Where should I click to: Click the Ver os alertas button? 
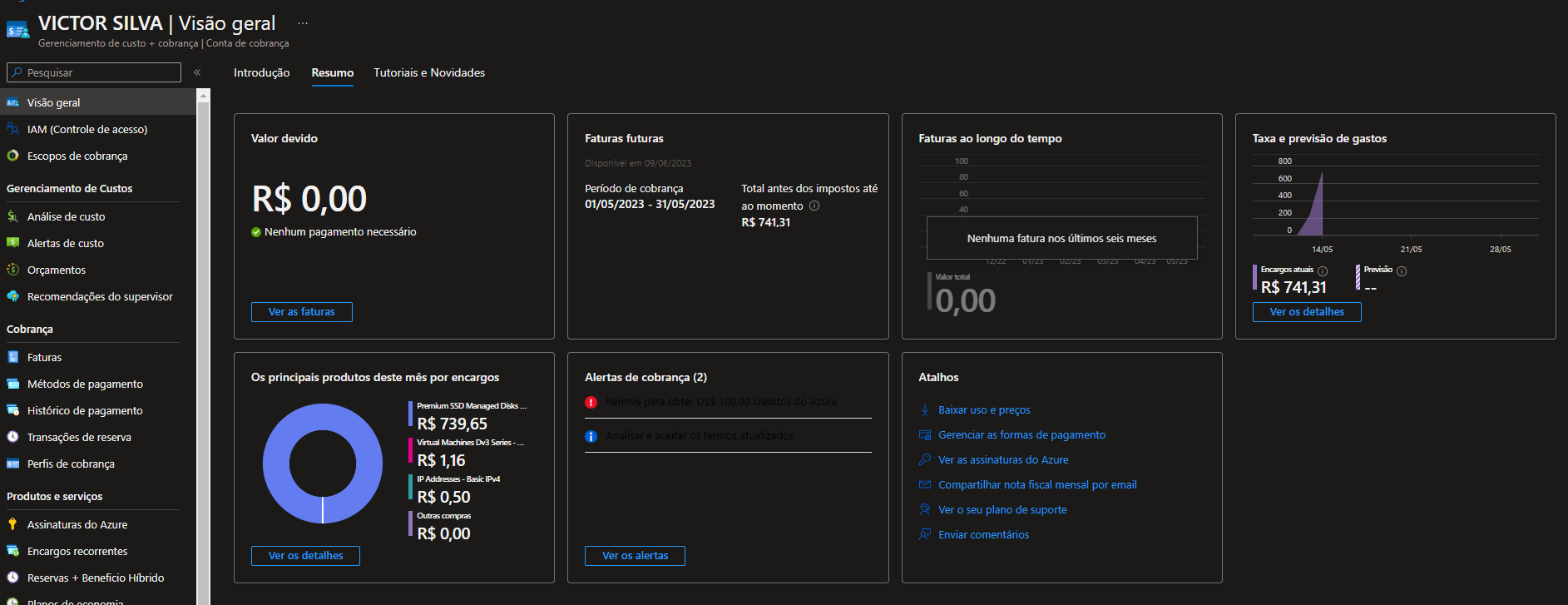[x=635, y=556]
